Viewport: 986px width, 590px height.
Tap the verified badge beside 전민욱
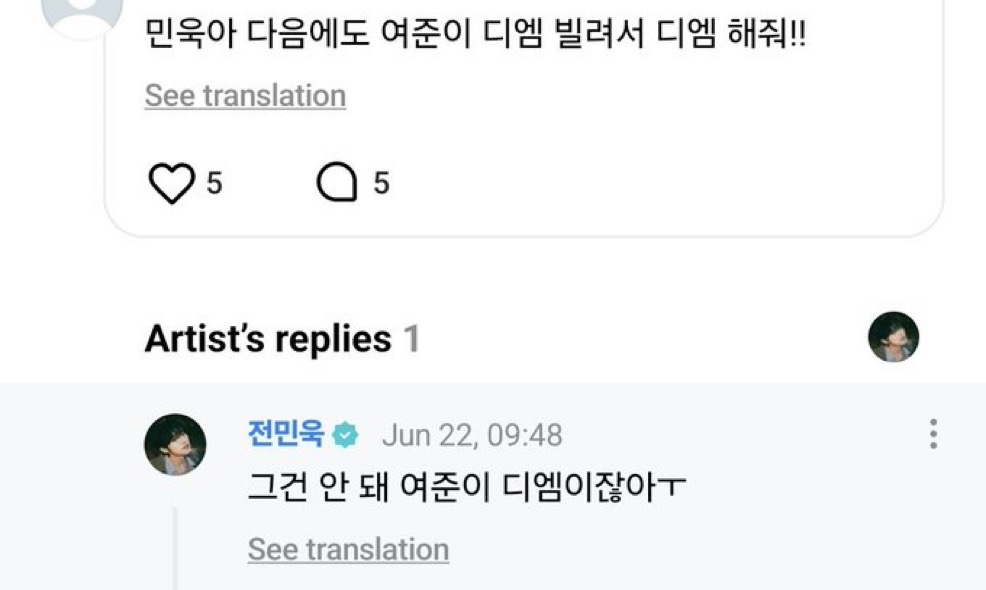tap(346, 435)
